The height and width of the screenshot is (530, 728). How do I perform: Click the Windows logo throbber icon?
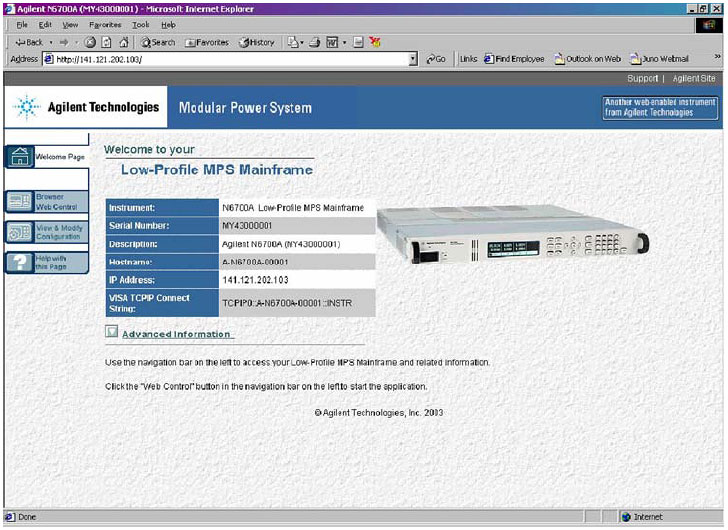pyautogui.click(x=709, y=25)
